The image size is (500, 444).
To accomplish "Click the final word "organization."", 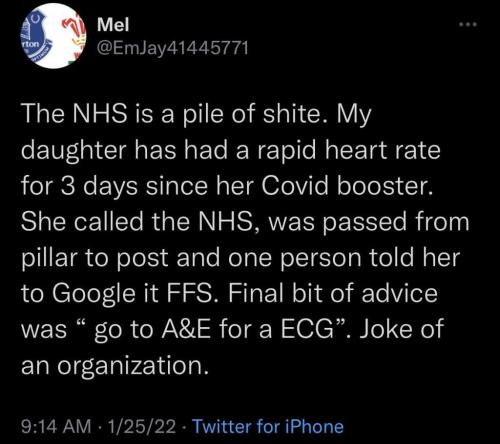I will click(133, 367).
